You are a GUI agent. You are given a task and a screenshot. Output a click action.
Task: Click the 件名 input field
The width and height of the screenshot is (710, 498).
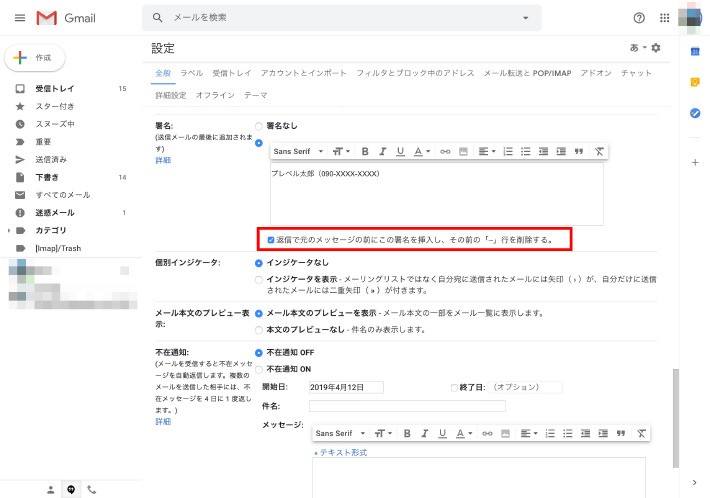tap(407, 406)
